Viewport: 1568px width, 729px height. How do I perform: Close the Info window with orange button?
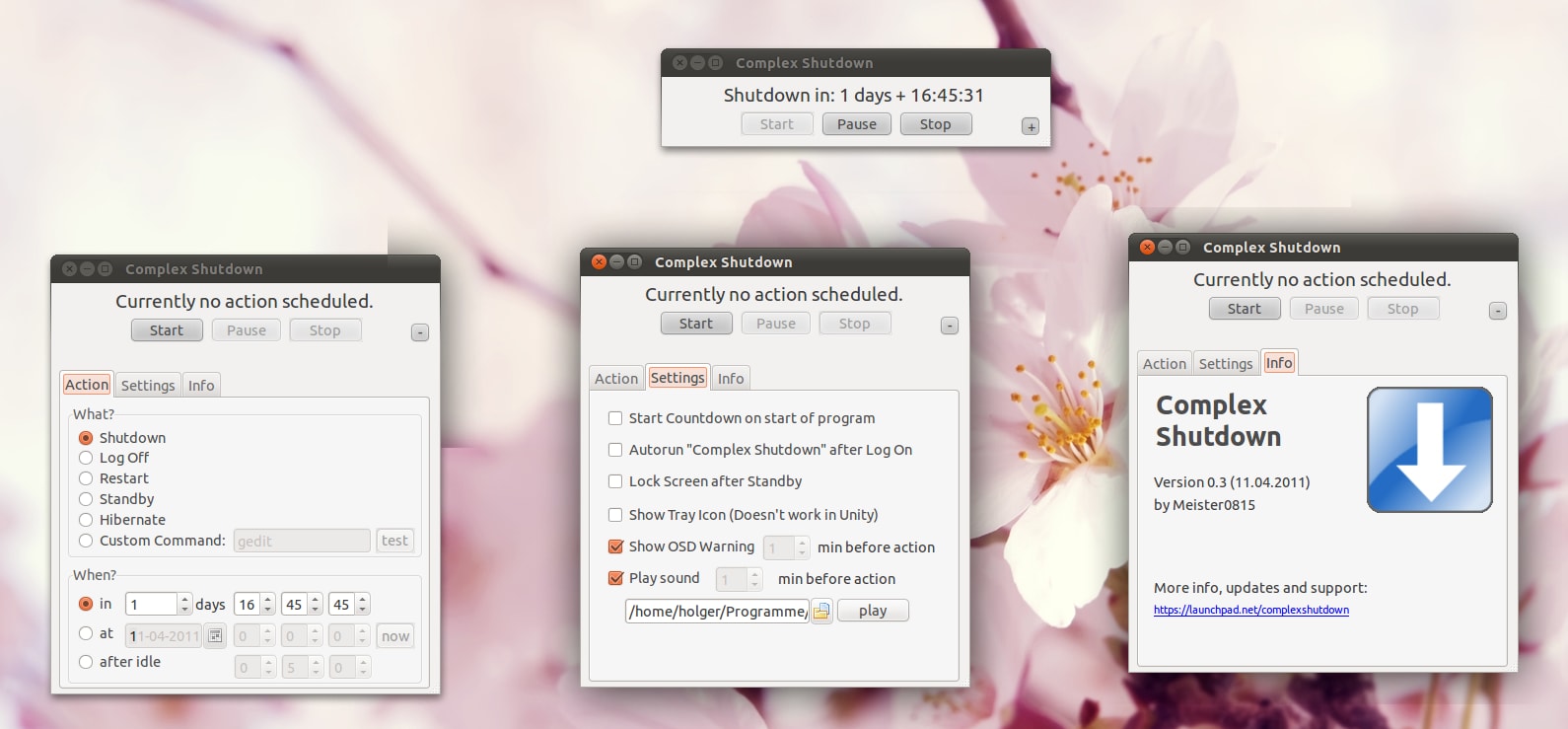[x=1147, y=248]
